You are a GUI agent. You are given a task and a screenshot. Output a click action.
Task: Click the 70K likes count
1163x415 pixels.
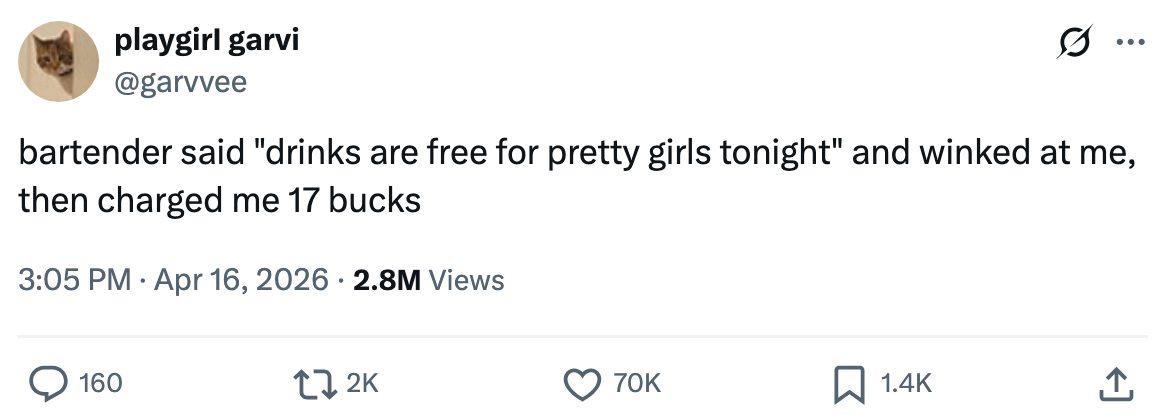[x=638, y=382]
